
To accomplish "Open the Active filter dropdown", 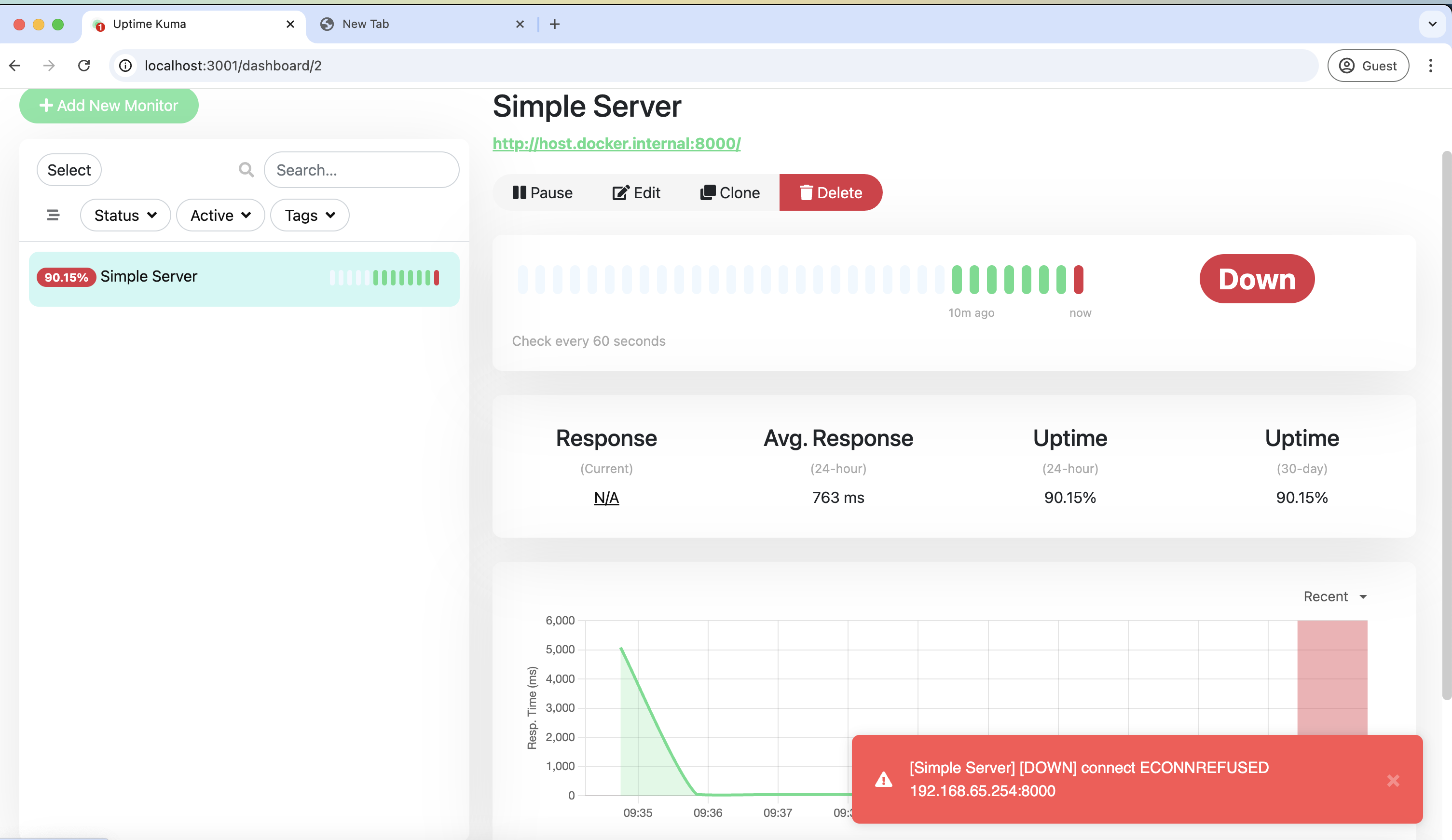I will [x=220, y=215].
